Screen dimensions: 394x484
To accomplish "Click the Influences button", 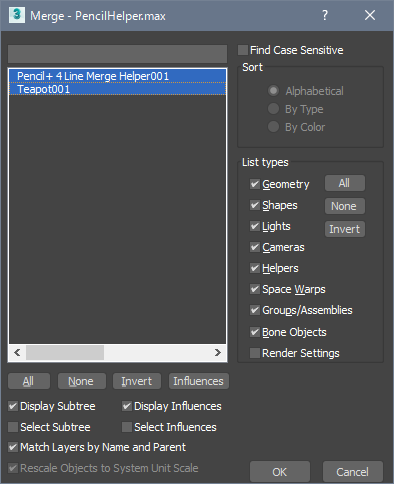I will pyautogui.click(x=199, y=381).
